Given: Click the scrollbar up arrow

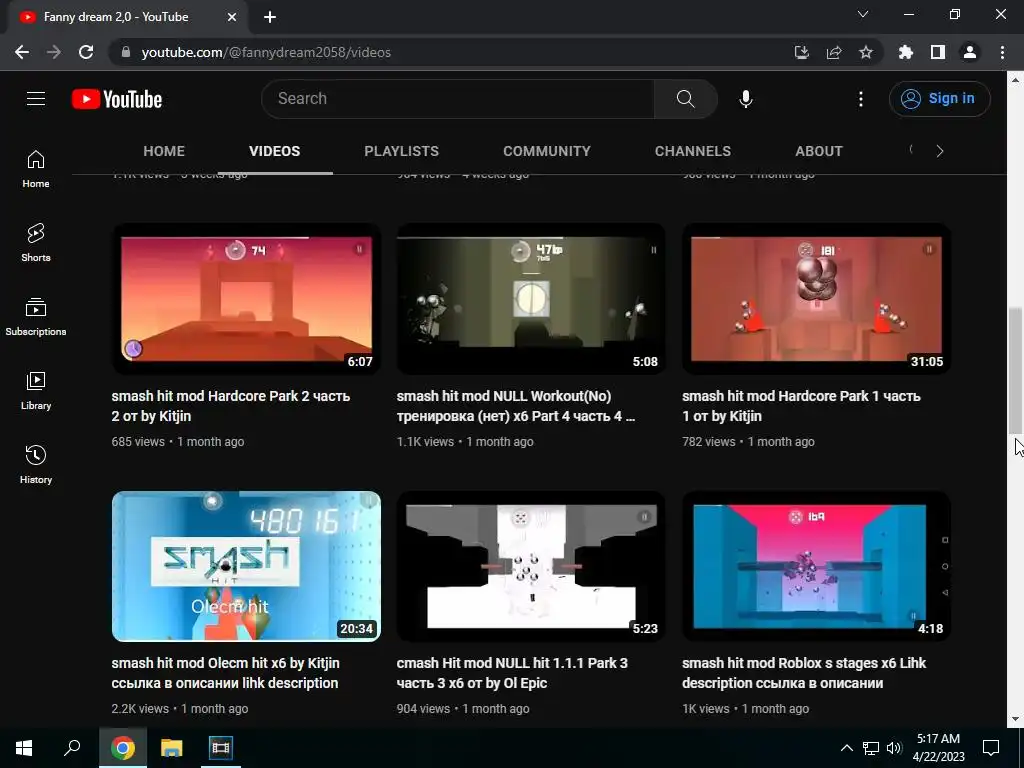Looking at the screenshot, I should [1015, 80].
